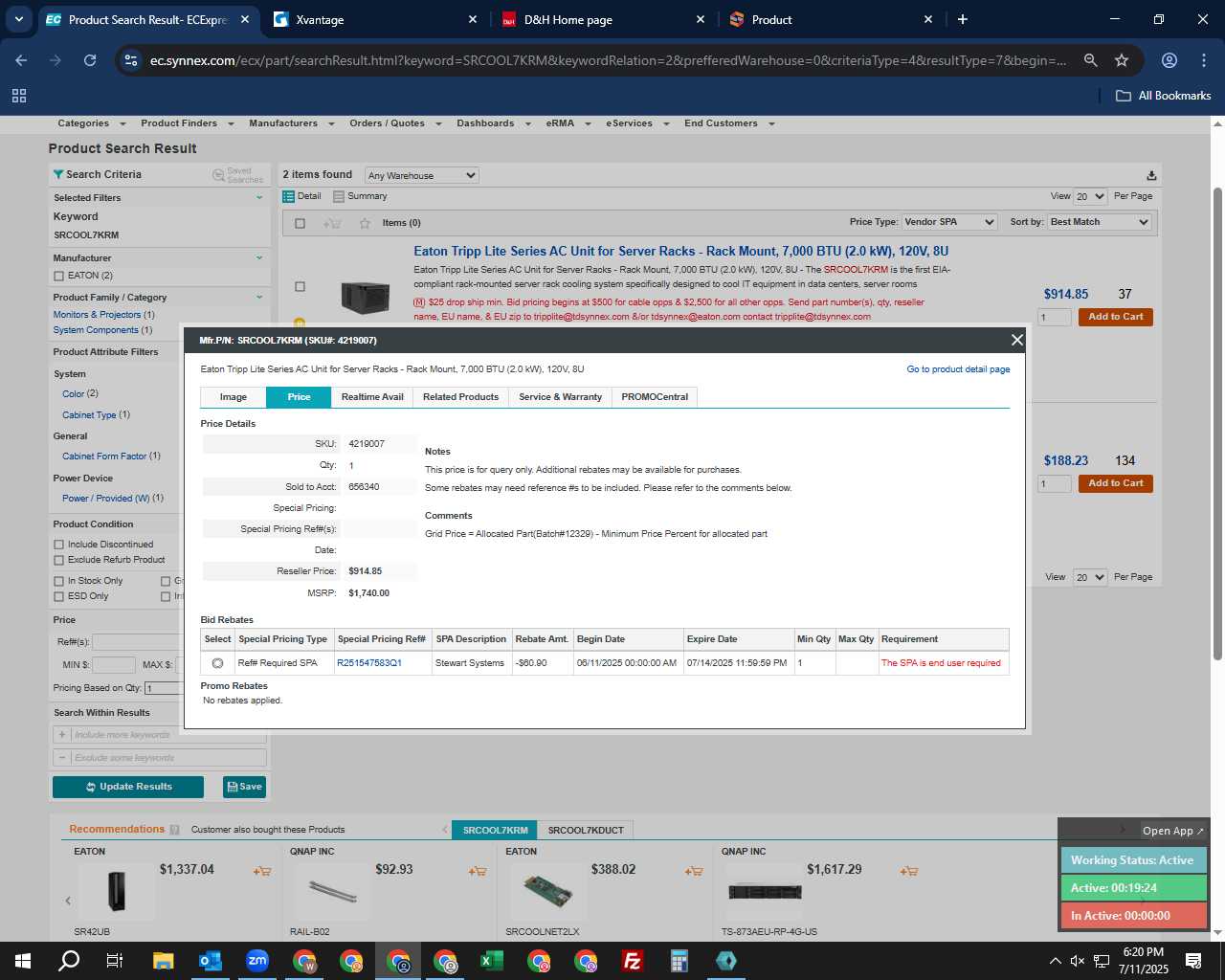Open the Product Finders menu
The image size is (1225, 980).
point(187,123)
